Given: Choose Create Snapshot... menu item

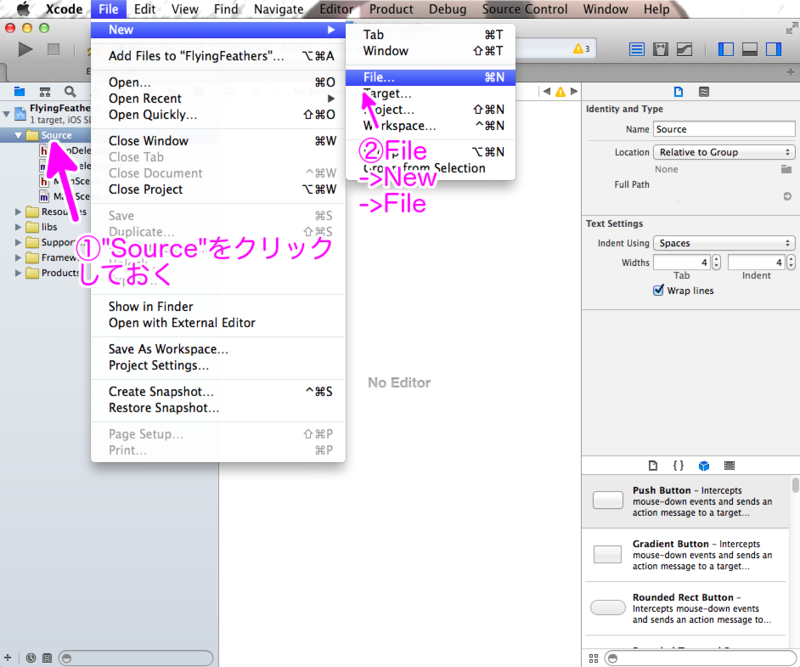Looking at the screenshot, I should click(x=218, y=391).
